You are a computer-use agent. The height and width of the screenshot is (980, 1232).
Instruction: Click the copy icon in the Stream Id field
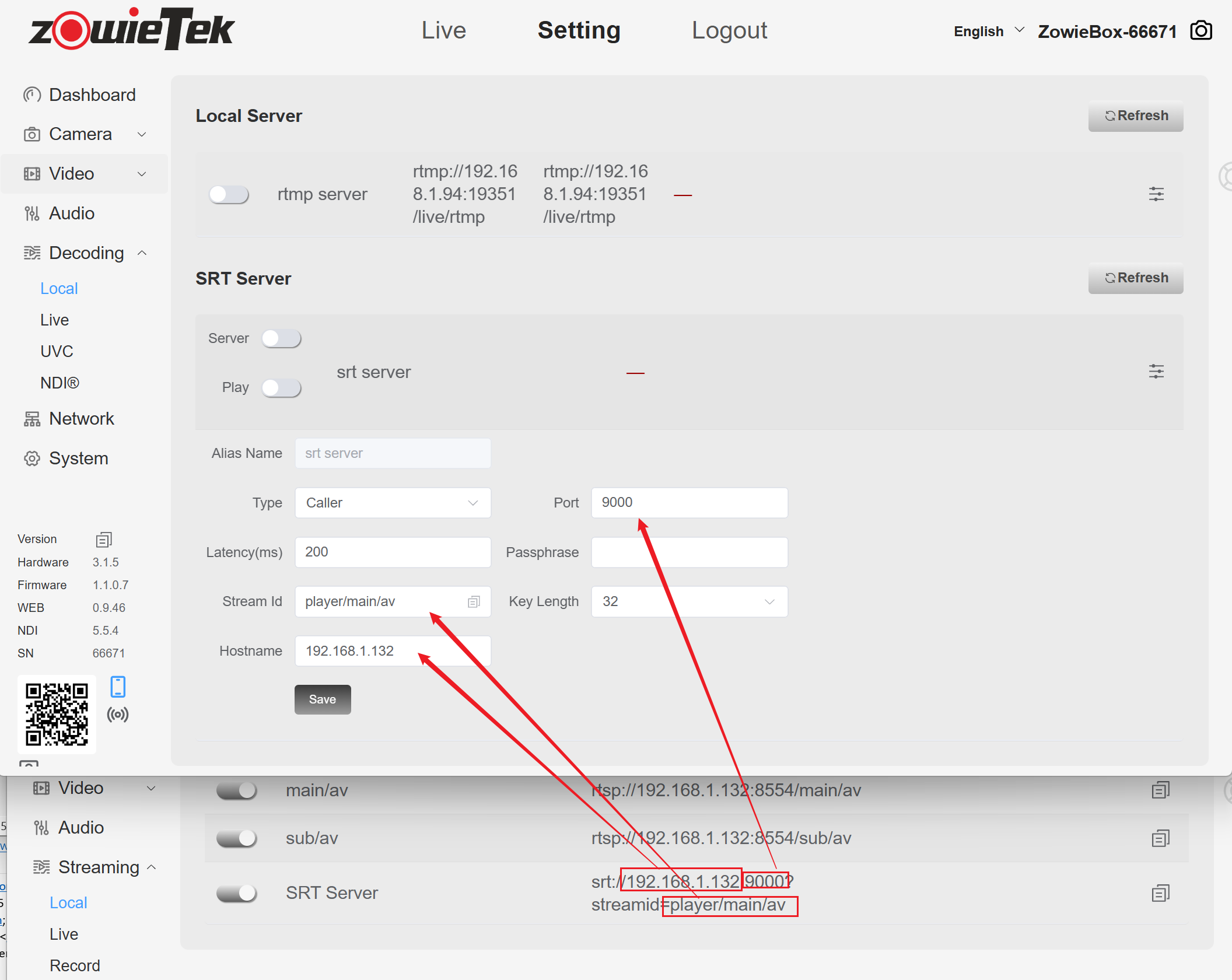coord(474,601)
